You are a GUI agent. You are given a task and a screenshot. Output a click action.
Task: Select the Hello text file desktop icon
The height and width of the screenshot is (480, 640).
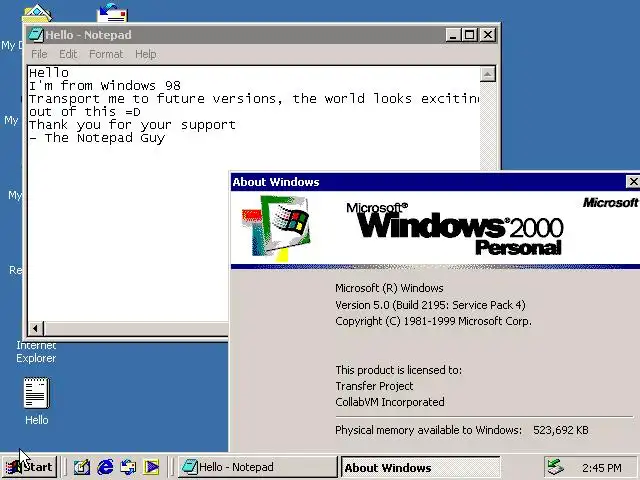tap(36, 401)
